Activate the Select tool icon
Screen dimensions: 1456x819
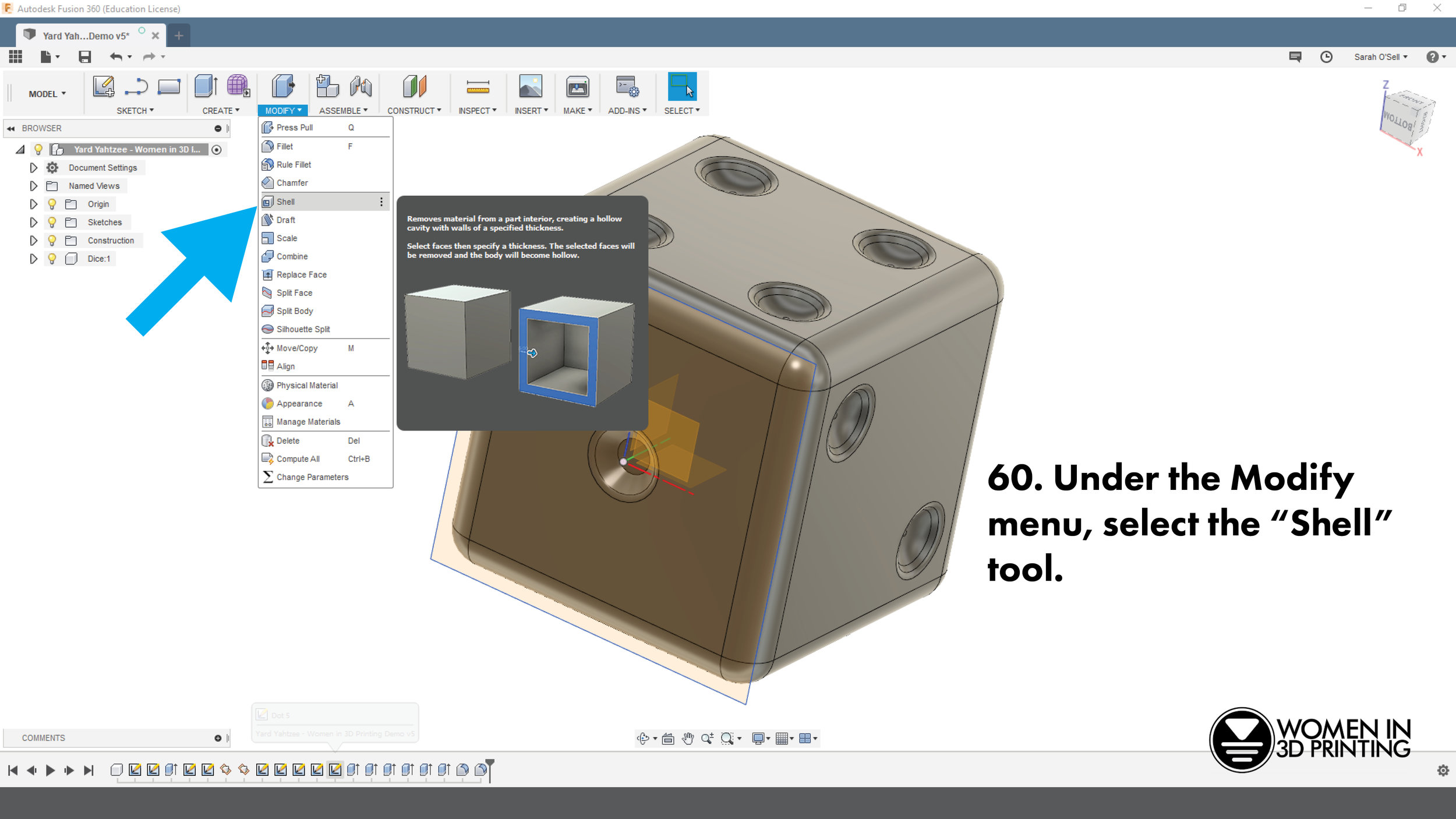click(681, 86)
